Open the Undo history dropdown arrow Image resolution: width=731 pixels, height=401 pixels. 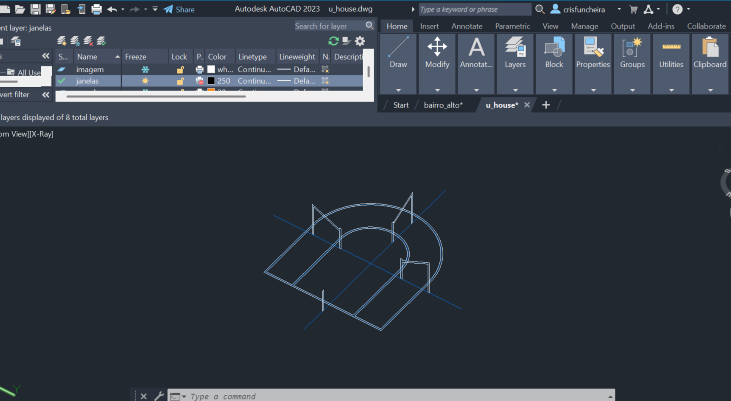[x=123, y=9]
